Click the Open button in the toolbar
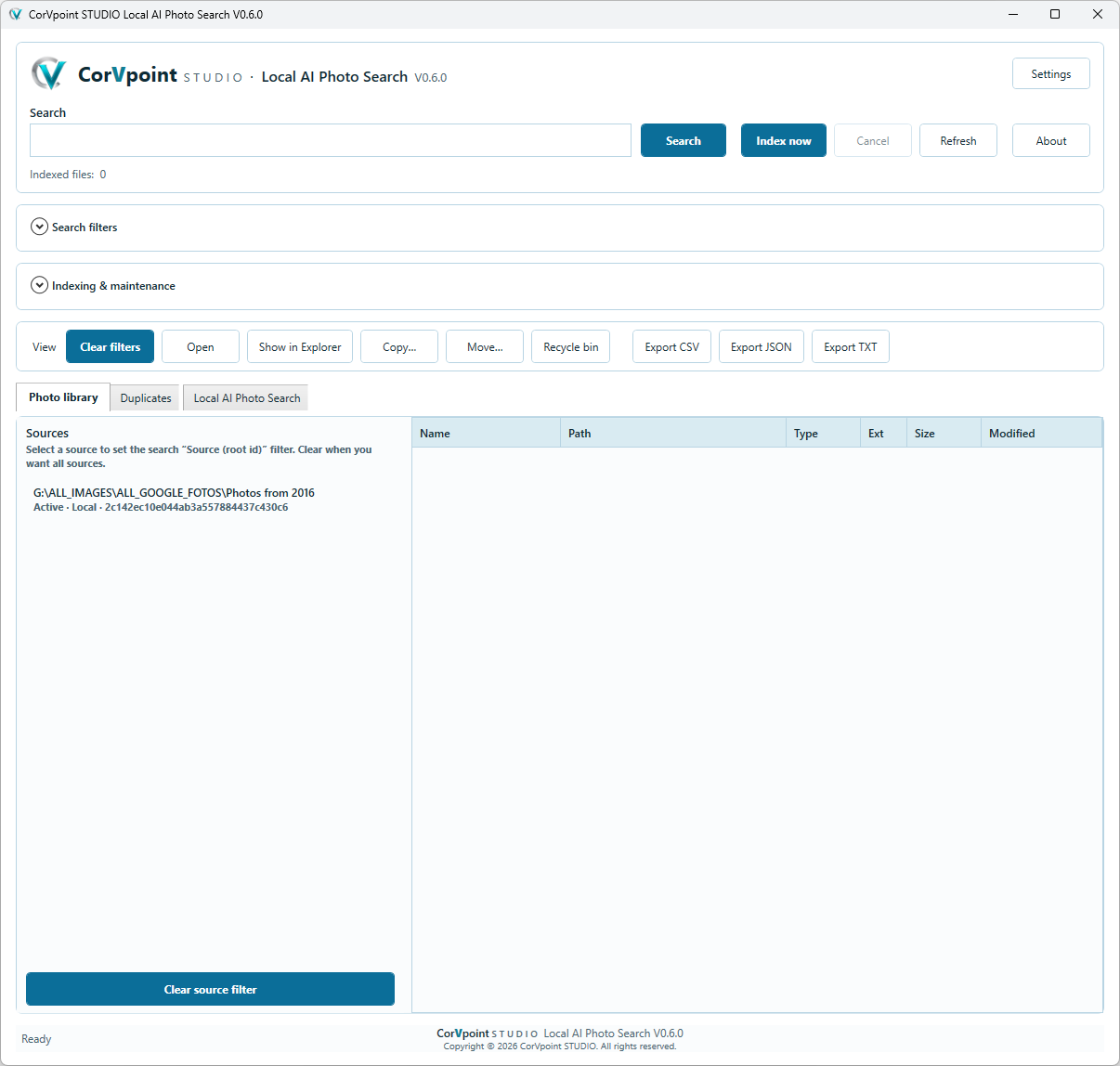Viewport: 1120px width, 1066px height. 201,346
